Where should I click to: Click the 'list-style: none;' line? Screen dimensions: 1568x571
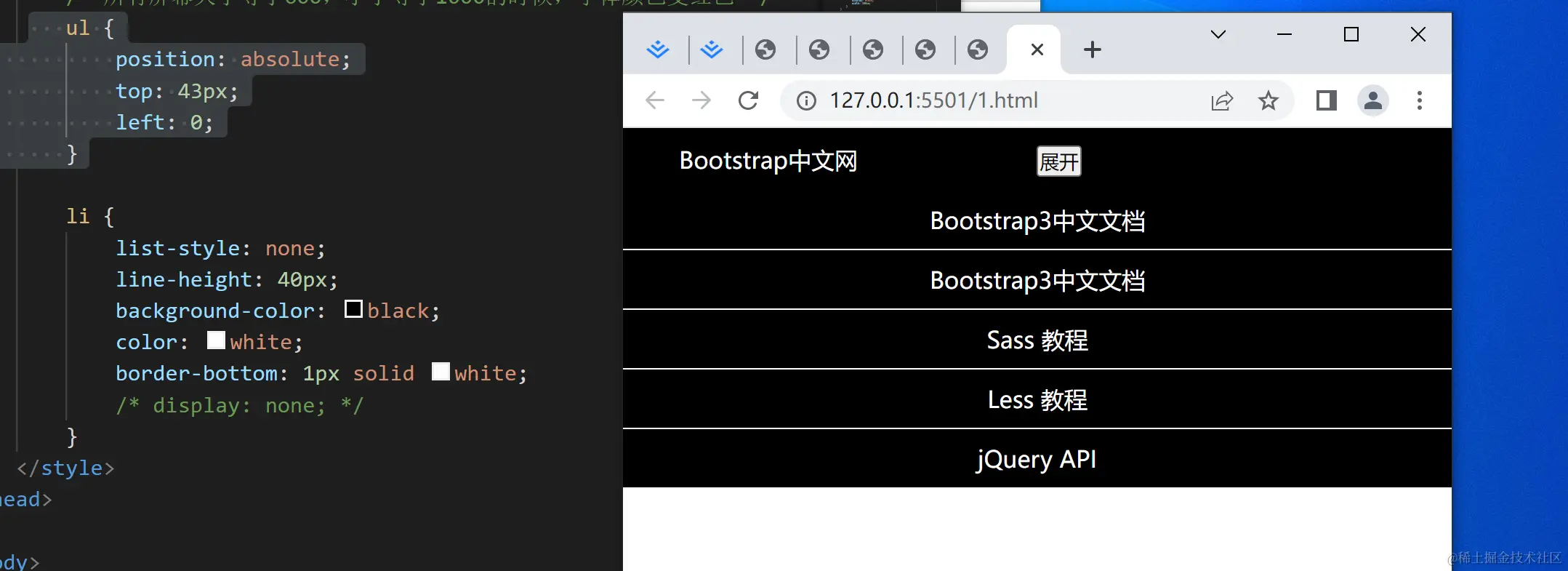click(220, 248)
